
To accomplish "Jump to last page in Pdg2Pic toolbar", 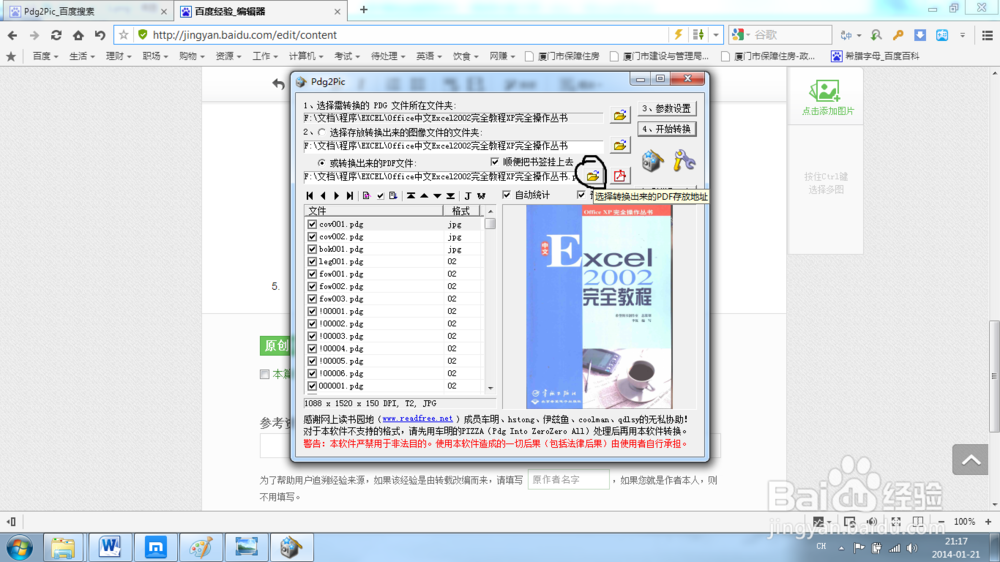I will [349, 196].
